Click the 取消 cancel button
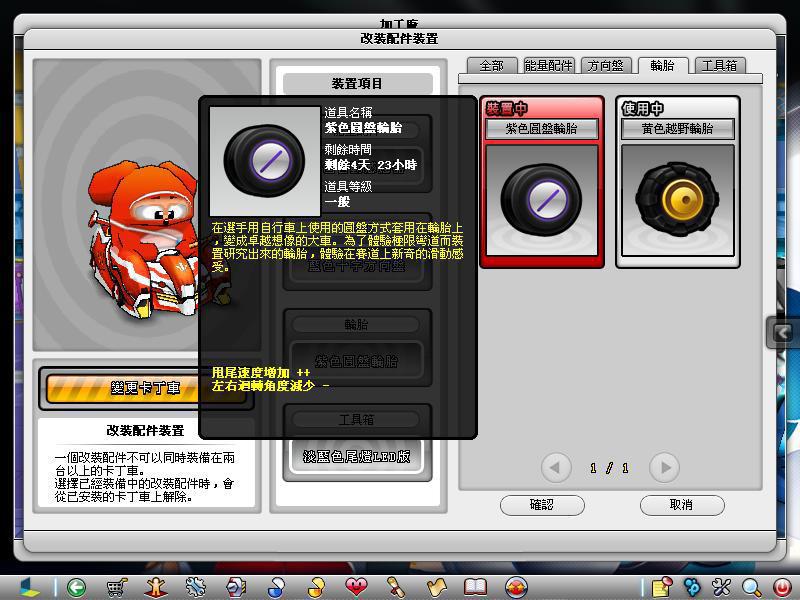800x600 pixels. click(x=682, y=505)
